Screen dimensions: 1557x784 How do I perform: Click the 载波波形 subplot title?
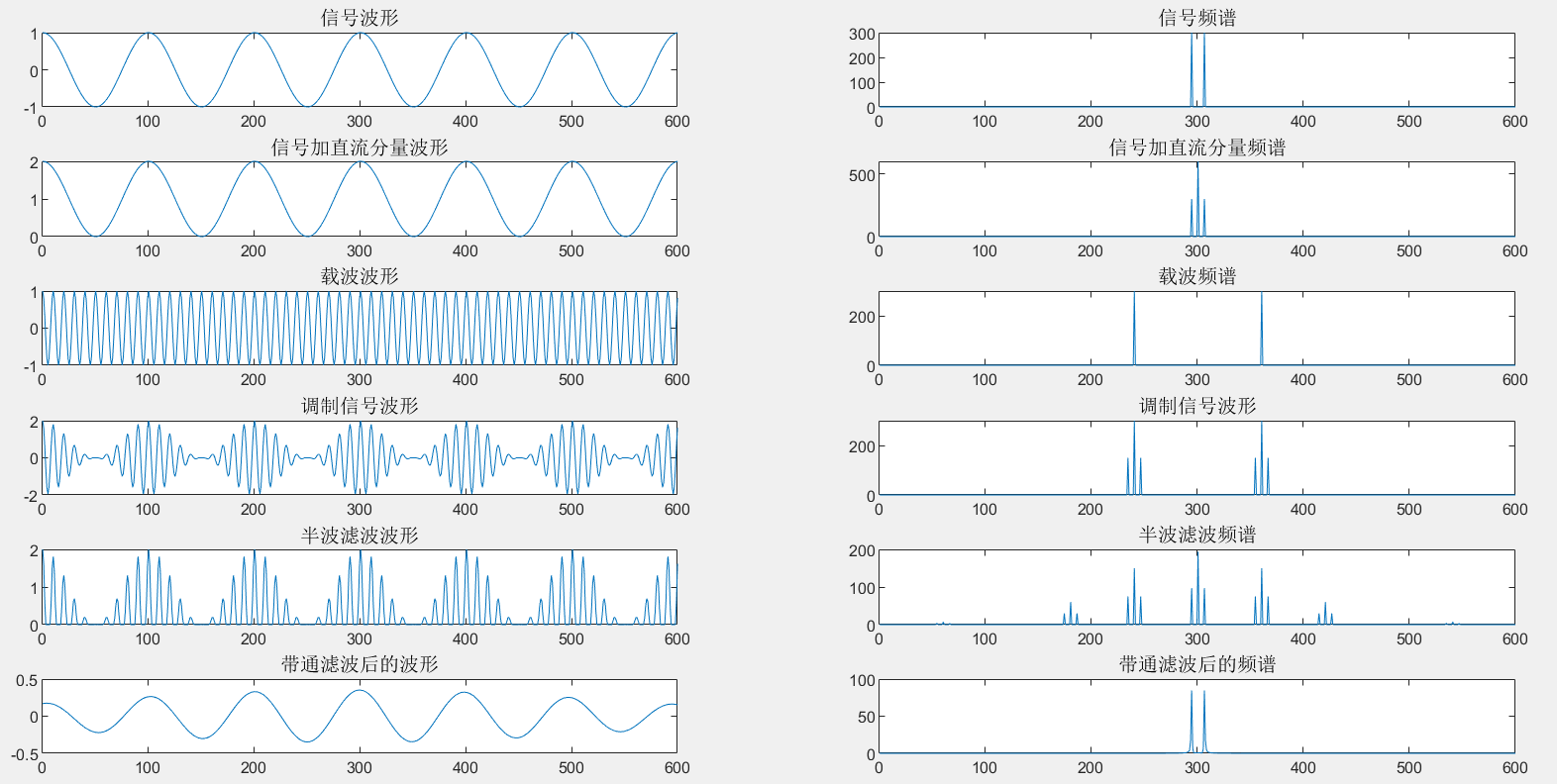click(360, 276)
